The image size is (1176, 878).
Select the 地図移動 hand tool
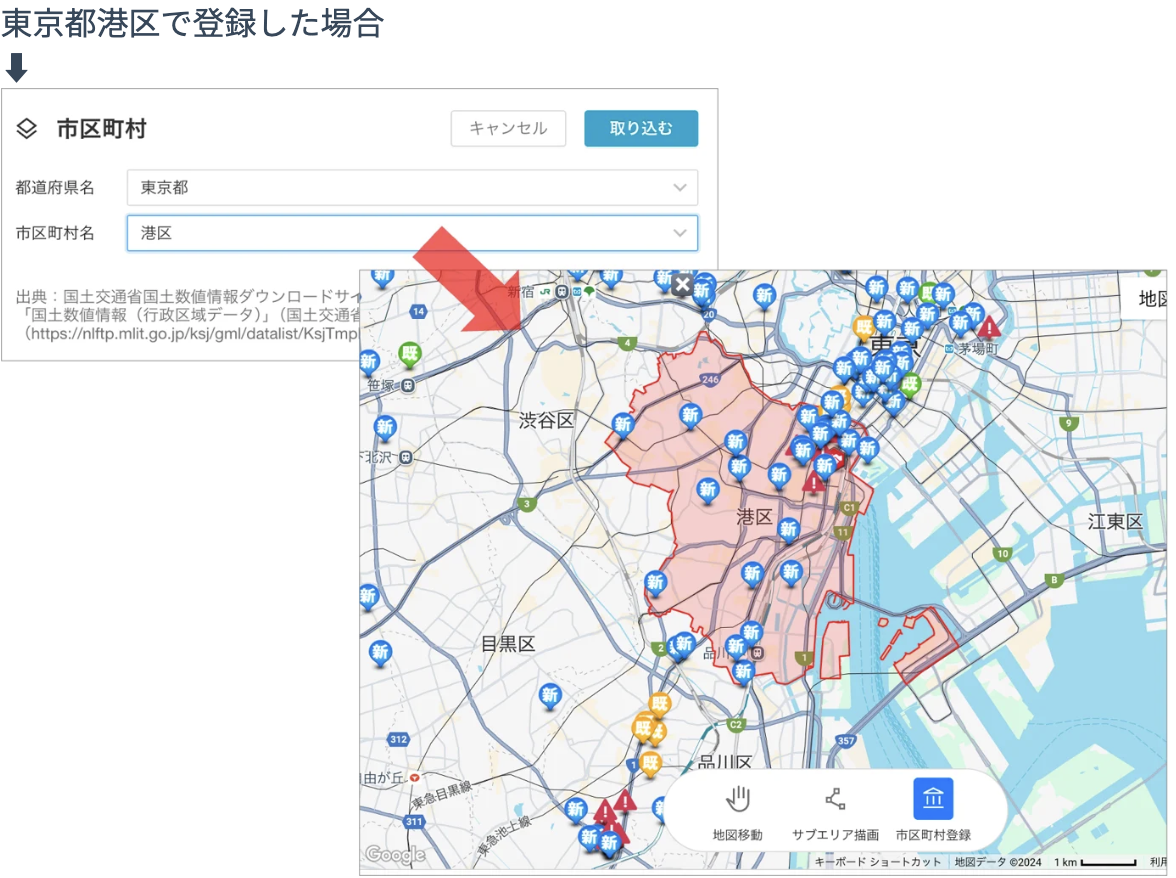738,813
